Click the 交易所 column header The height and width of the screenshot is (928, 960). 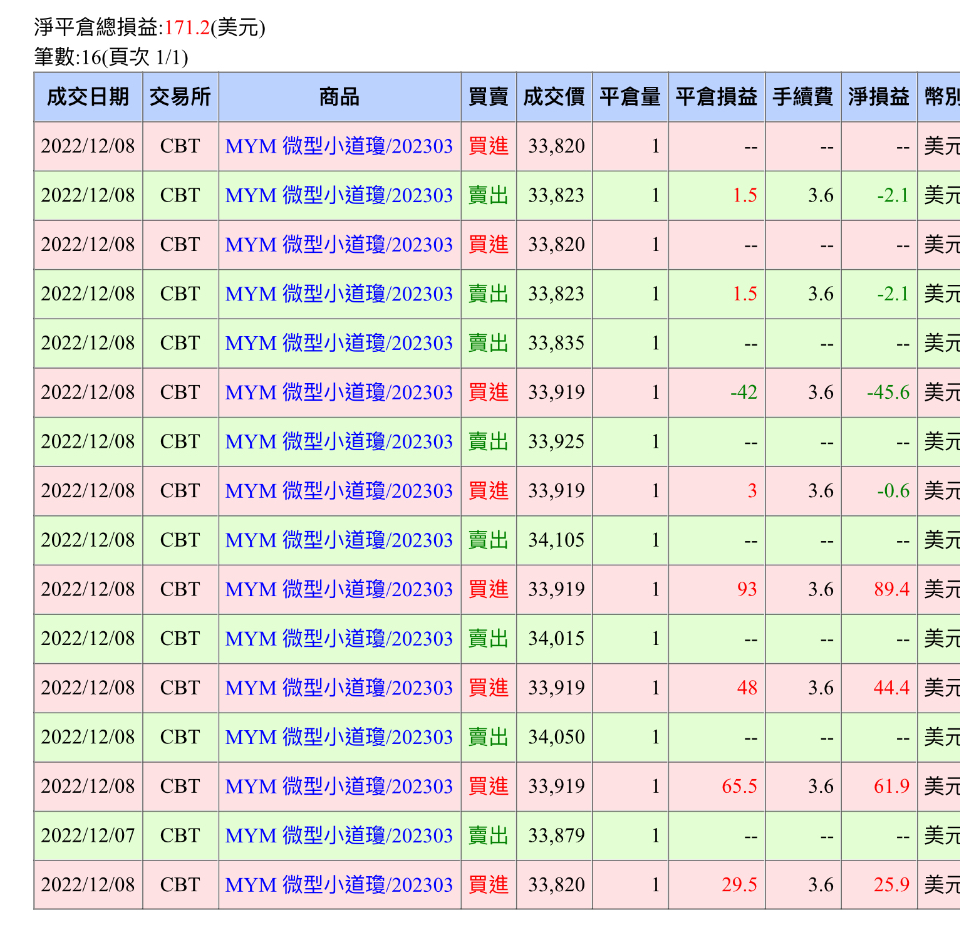click(180, 97)
